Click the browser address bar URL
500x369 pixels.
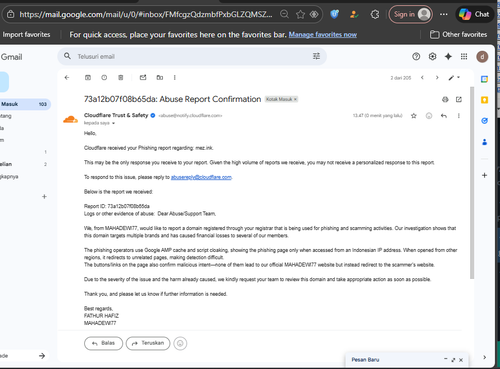pos(146,14)
